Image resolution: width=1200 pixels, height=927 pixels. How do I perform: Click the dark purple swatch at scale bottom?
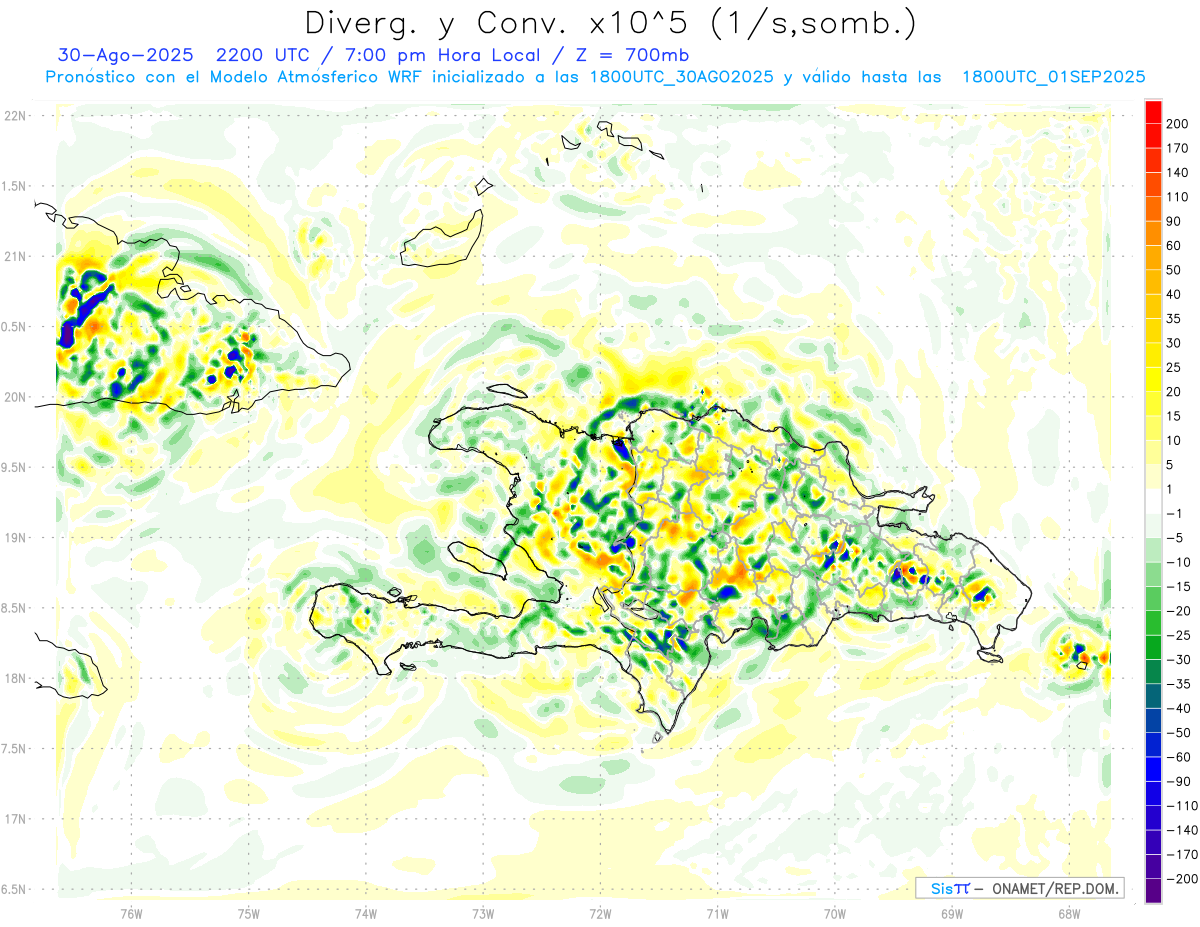(x=1153, y=890)
